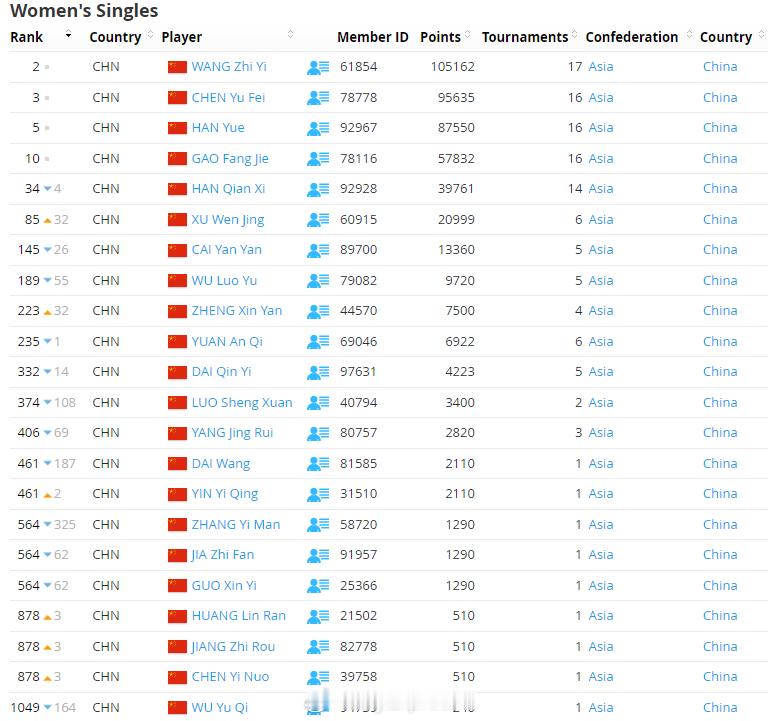Open profile card icon for YUAN An Qi
Image resolution: width=768 pixels, height=721 pixels.
click(x=318, y=342)
